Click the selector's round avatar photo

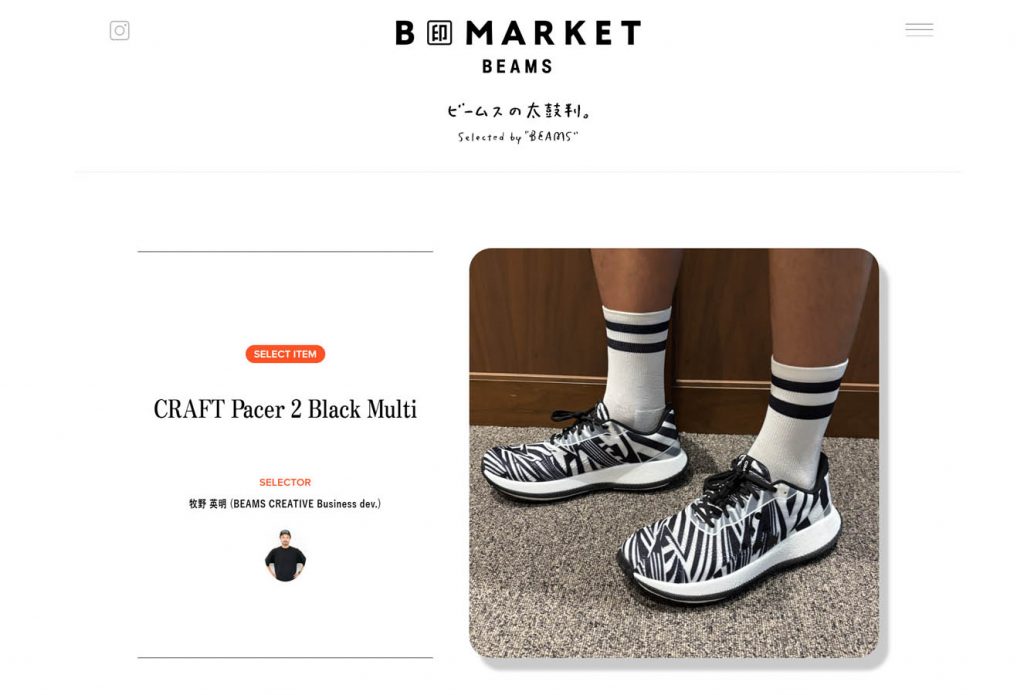pos(285,556)
